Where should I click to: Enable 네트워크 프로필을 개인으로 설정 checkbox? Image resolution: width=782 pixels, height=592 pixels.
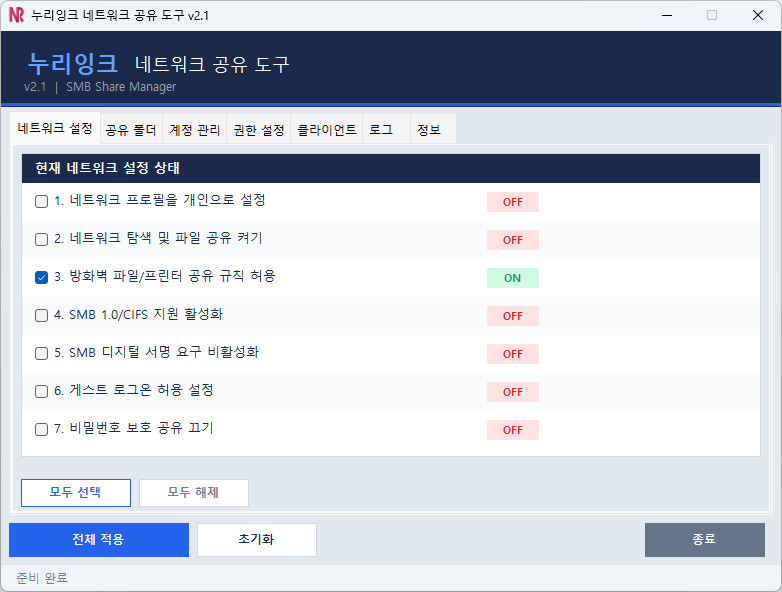(x=42, y=201)
